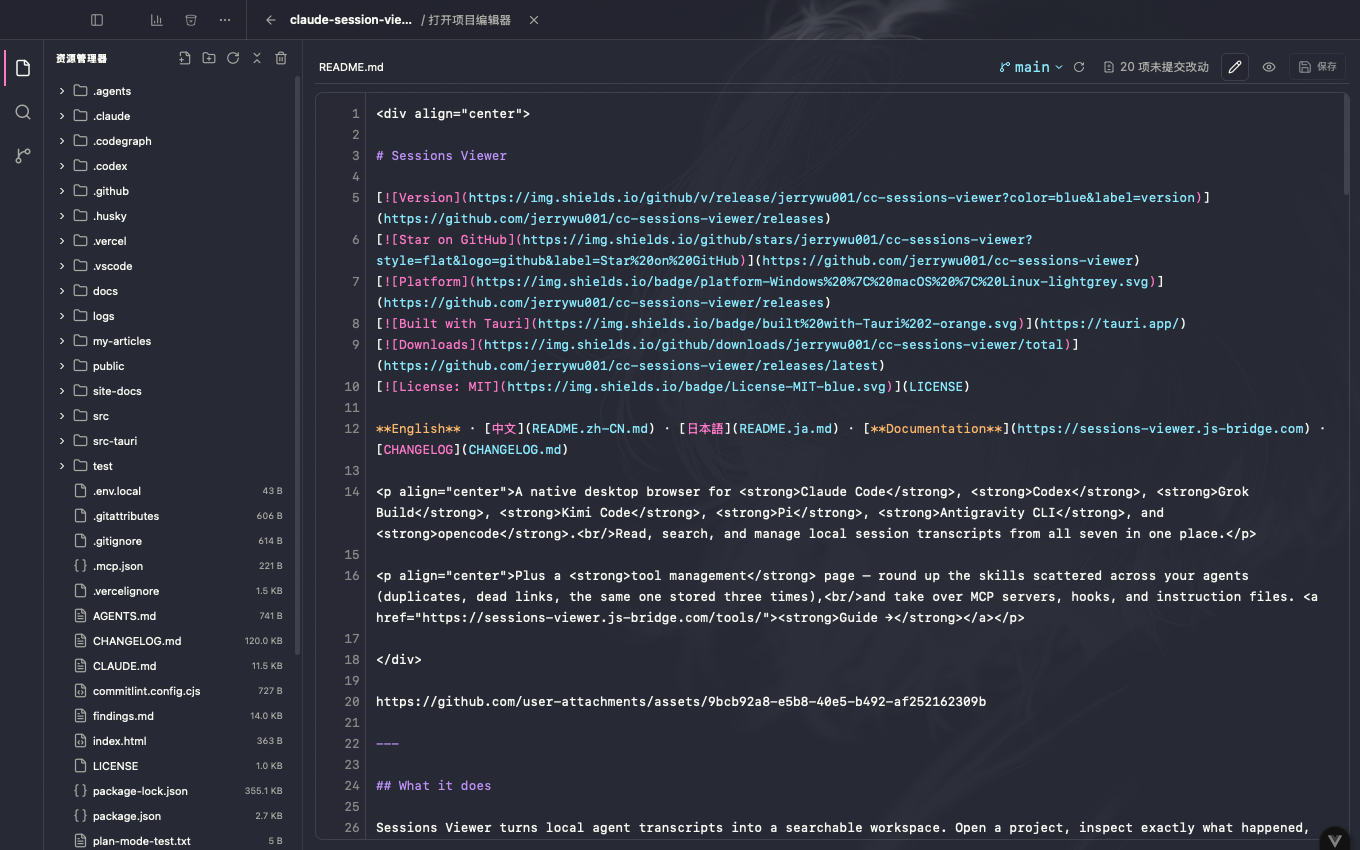Open the main branch dropdown
This screenshot has width=1360, height=850.
point(1031,67)
